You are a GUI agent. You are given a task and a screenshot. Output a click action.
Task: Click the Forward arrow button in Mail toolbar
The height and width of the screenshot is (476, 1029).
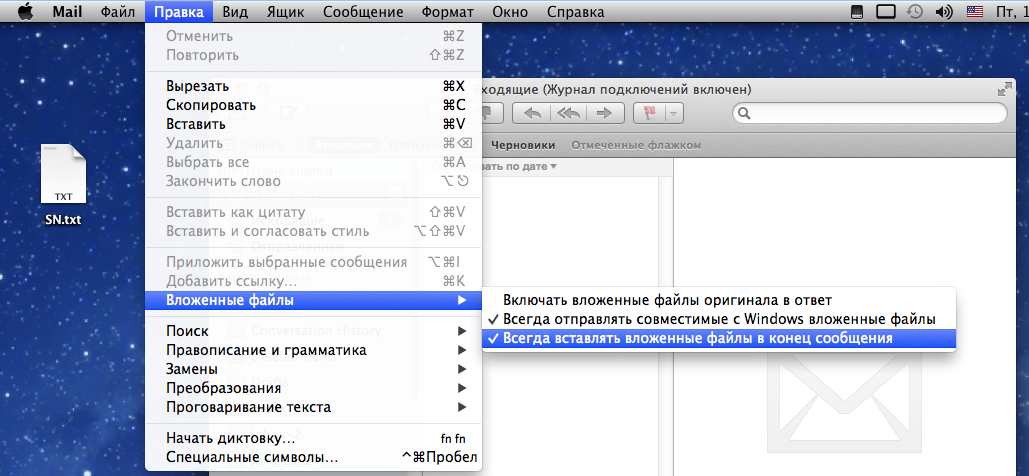(x=604, y=113)
